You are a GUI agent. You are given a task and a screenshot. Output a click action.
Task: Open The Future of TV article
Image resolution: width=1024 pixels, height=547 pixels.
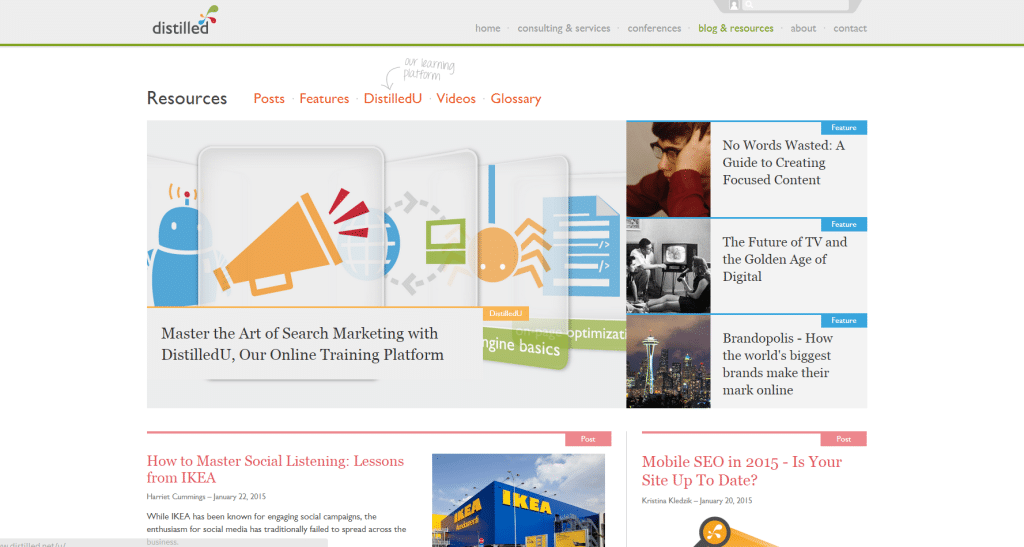[784, 259]
